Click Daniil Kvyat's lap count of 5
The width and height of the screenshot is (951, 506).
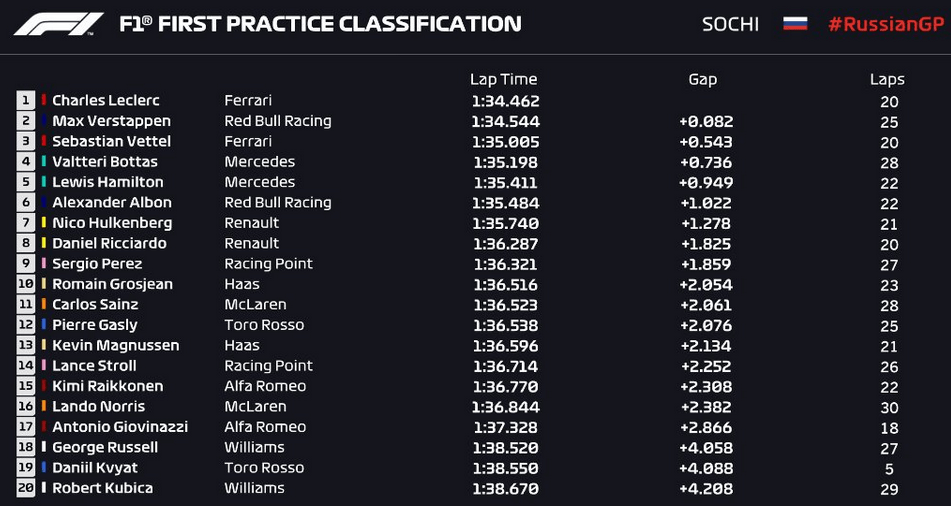pos(889,469)
